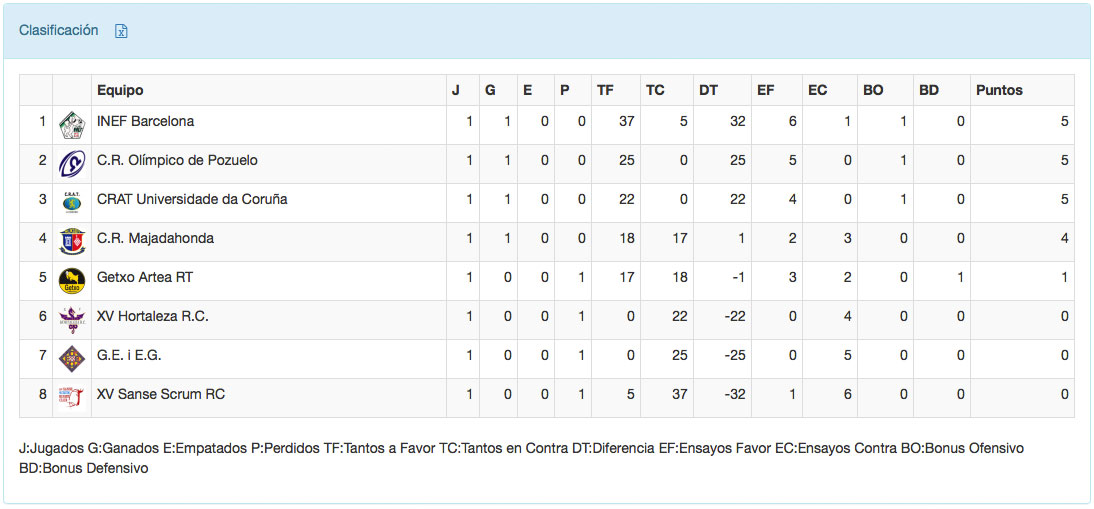Click the Getxo Artea RT logo
The height and width of the screenshot is (509, 1094).
pyautogui.click(x=72, y=280)
